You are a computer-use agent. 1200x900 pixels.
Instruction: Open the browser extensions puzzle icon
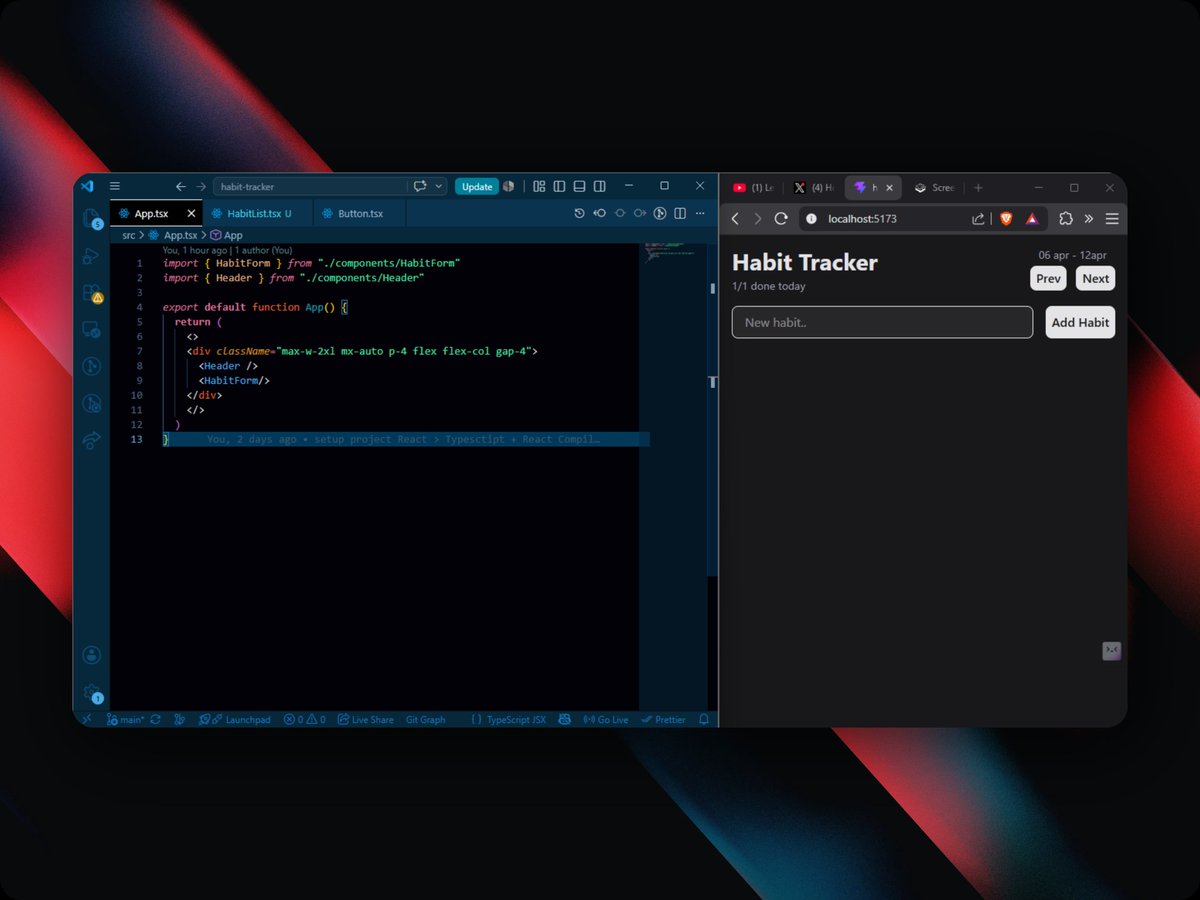point(1065,218)
